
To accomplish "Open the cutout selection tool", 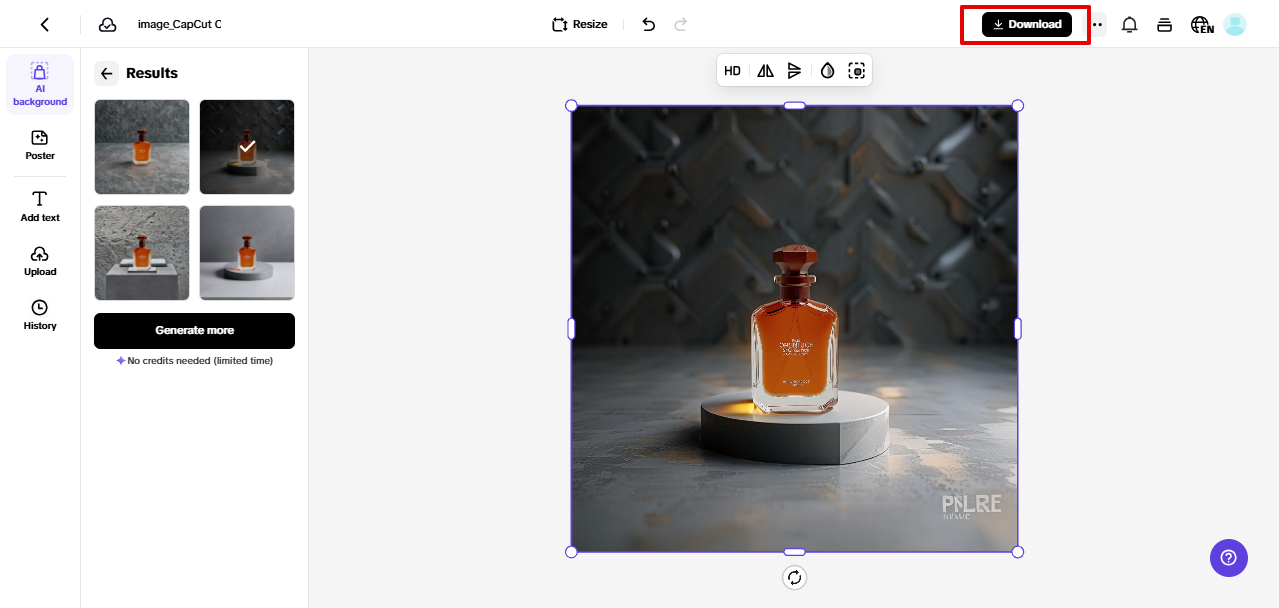I will (857, 70).
